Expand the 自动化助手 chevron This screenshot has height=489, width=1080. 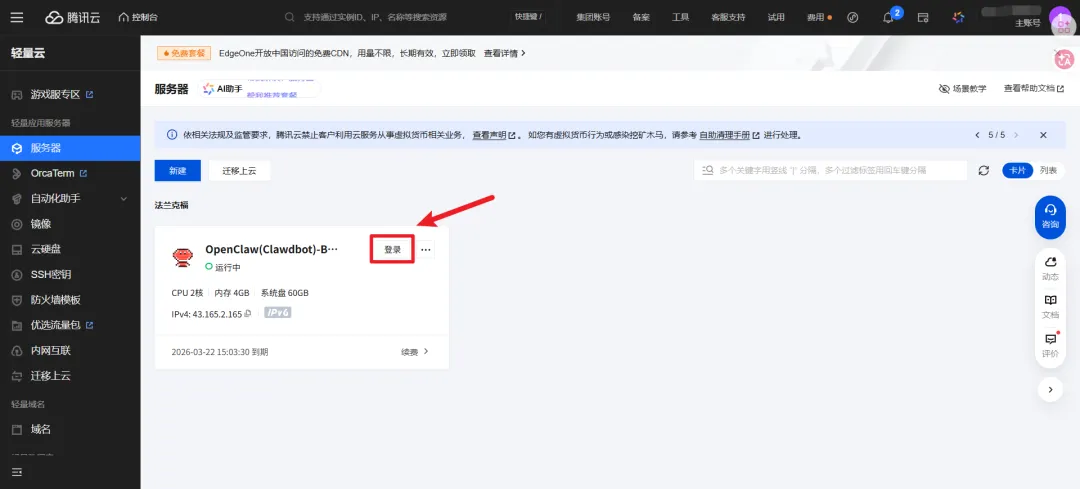[124, 198]
